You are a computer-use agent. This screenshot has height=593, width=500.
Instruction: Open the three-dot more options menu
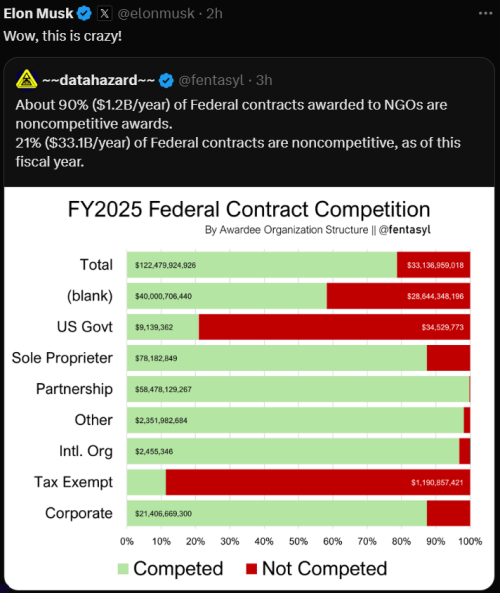coord(485,13)
